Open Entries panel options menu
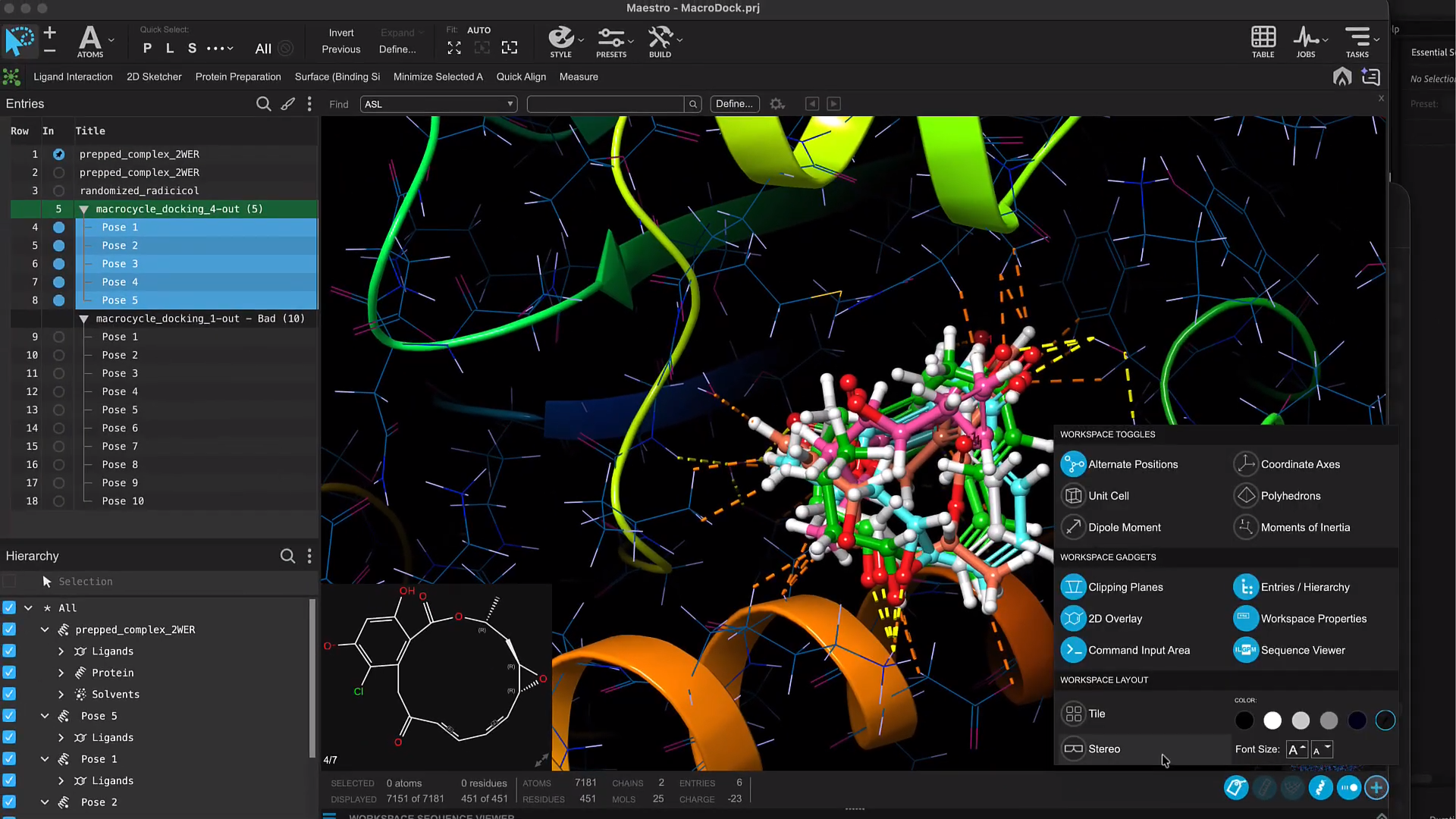This screenshot has width=1456, height=819. tap(309, 104)
